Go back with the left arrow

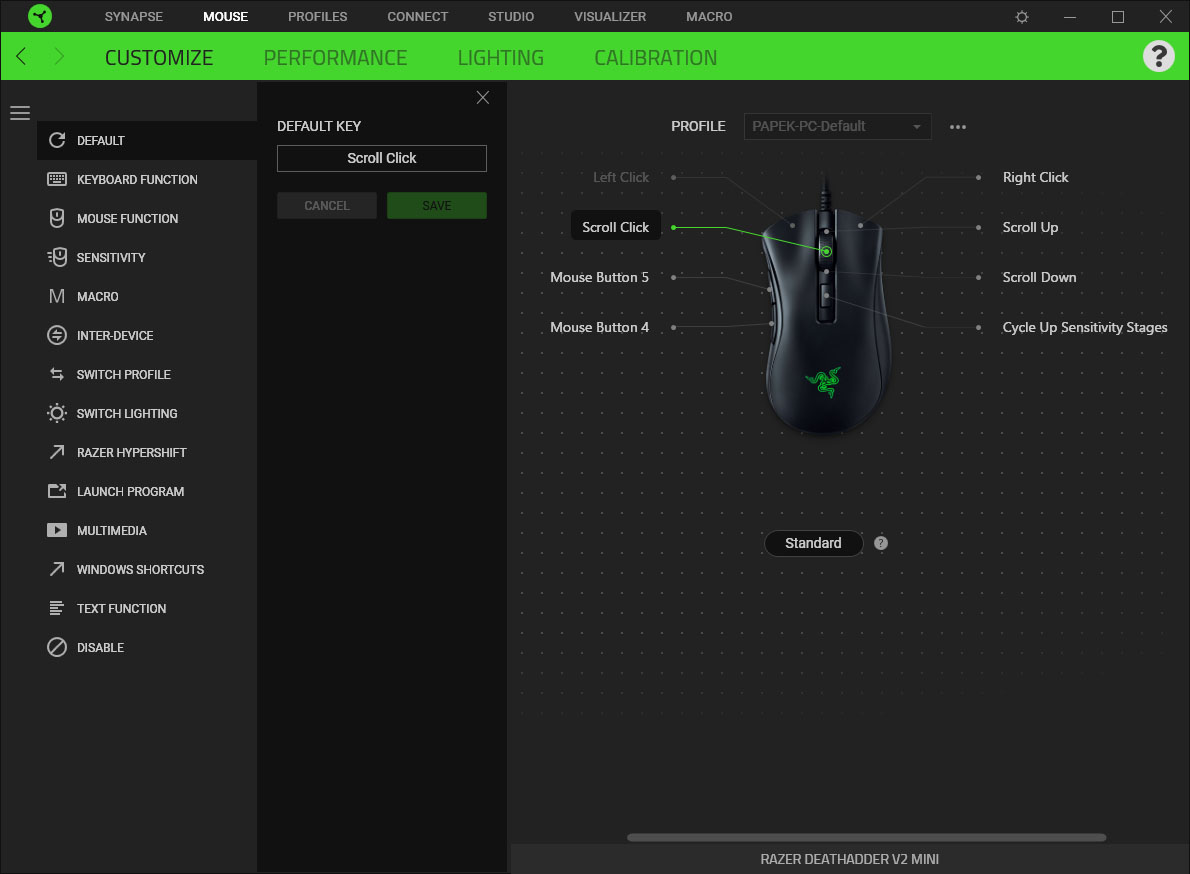coord(21,56)
